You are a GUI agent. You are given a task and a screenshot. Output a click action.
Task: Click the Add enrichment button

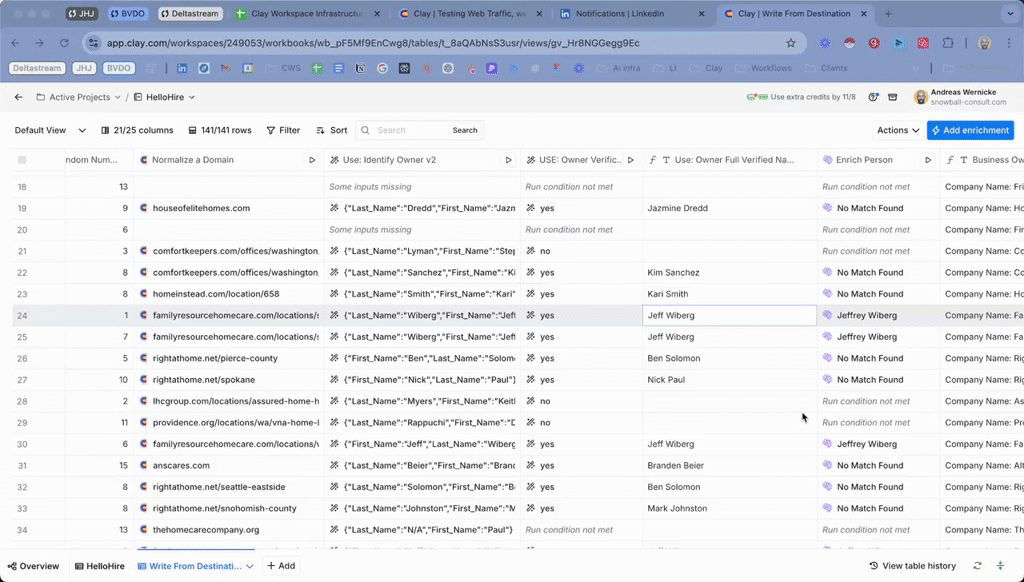970,130
